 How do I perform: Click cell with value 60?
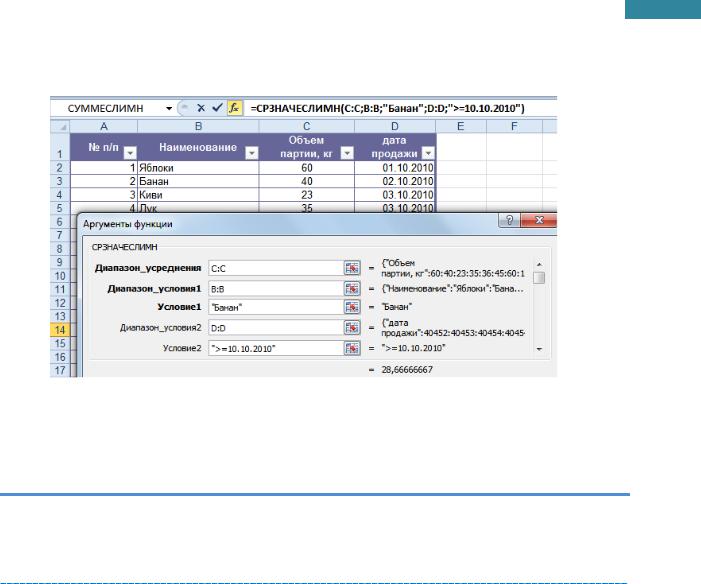(307, 168)
